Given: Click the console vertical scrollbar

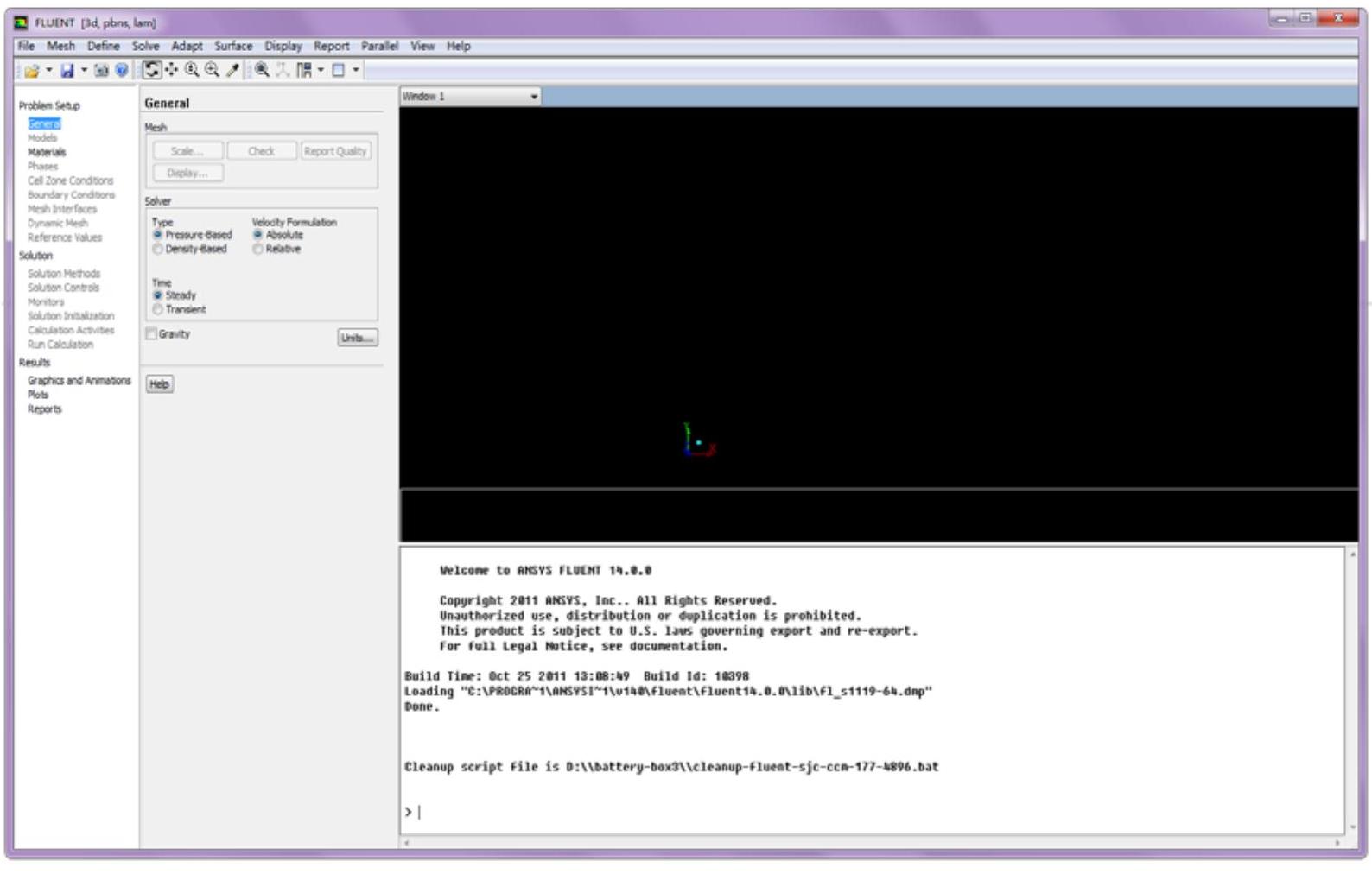Looking at the screenshot, I should click(1352, 690).
